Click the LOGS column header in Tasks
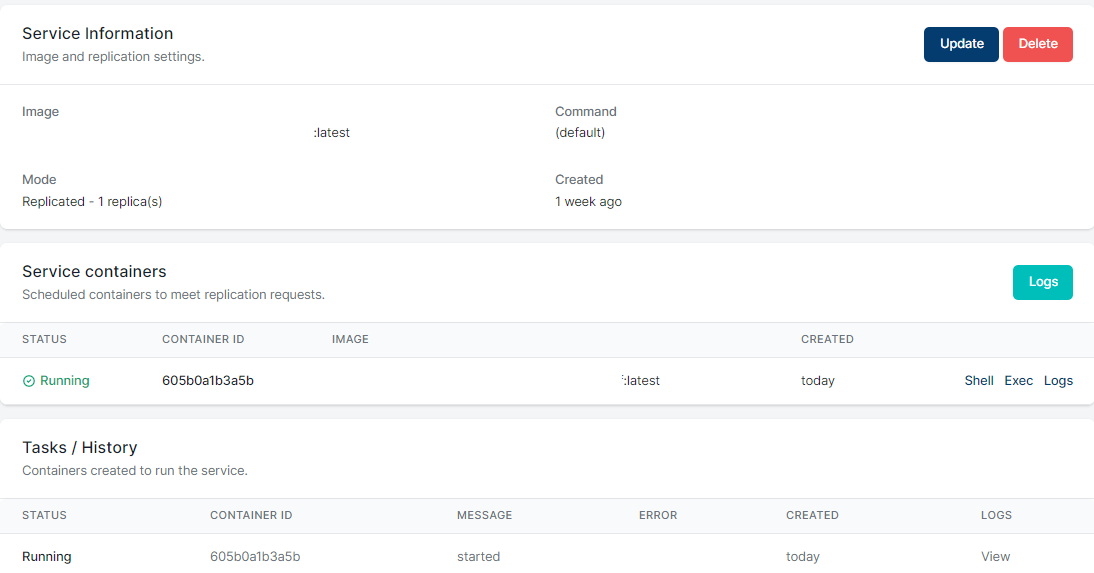This screenshot has width=1094, height=573. pyautogui.click(x=996, y=515)
